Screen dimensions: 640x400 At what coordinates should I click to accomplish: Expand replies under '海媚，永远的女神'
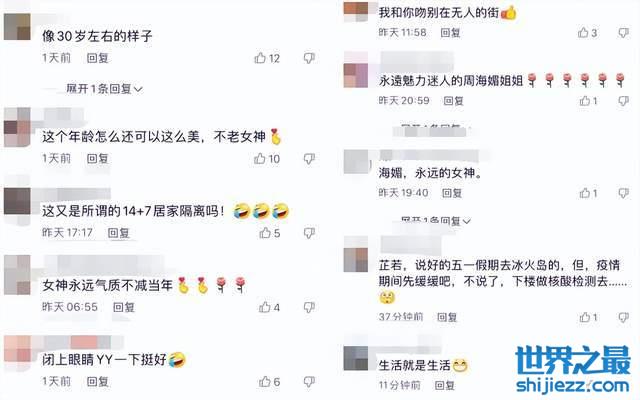point(436,221)
